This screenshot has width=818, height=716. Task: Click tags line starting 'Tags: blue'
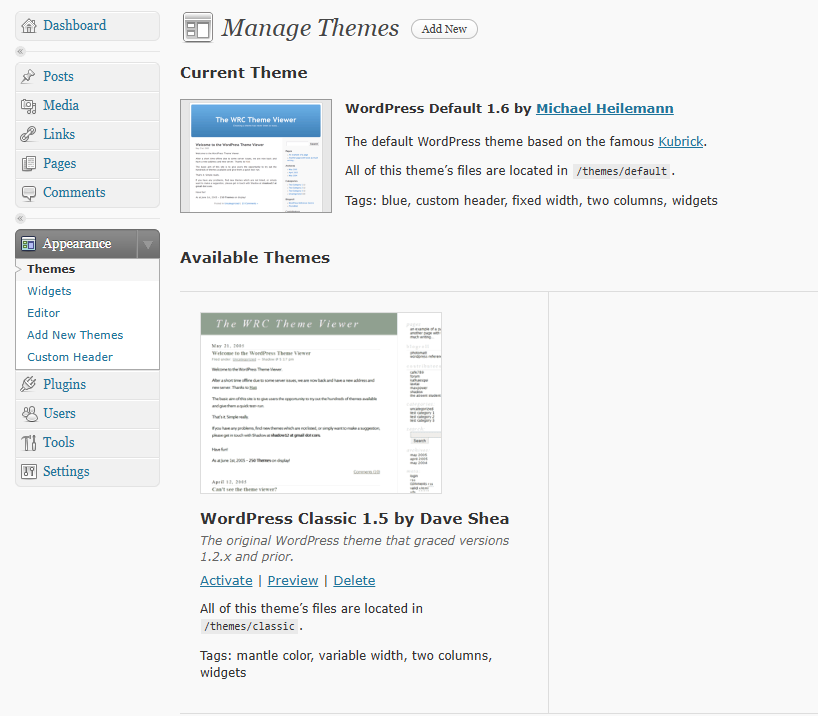[531, 201]
